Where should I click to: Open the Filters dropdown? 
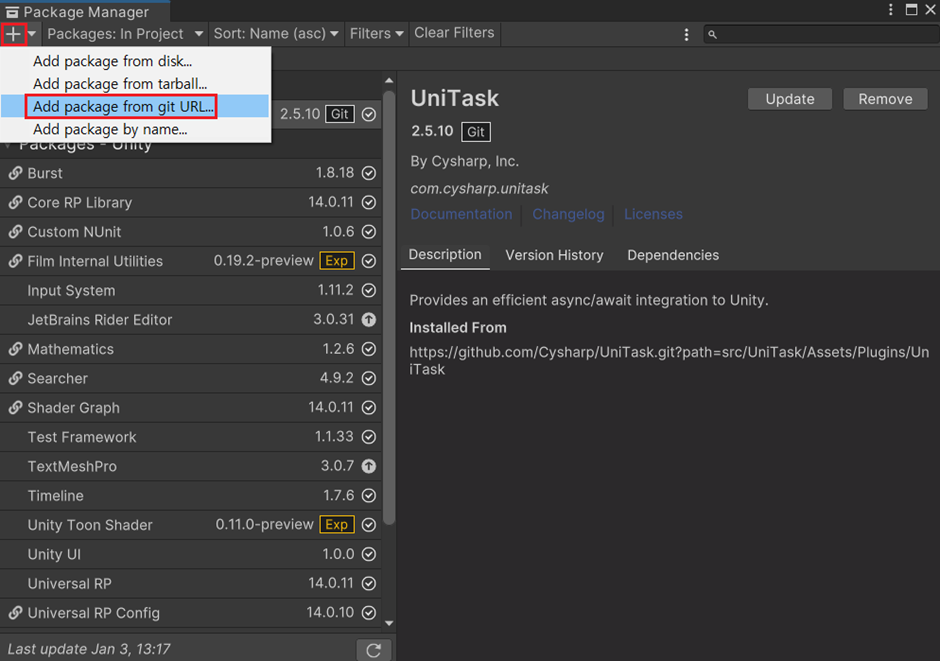[x=376, y=34]
